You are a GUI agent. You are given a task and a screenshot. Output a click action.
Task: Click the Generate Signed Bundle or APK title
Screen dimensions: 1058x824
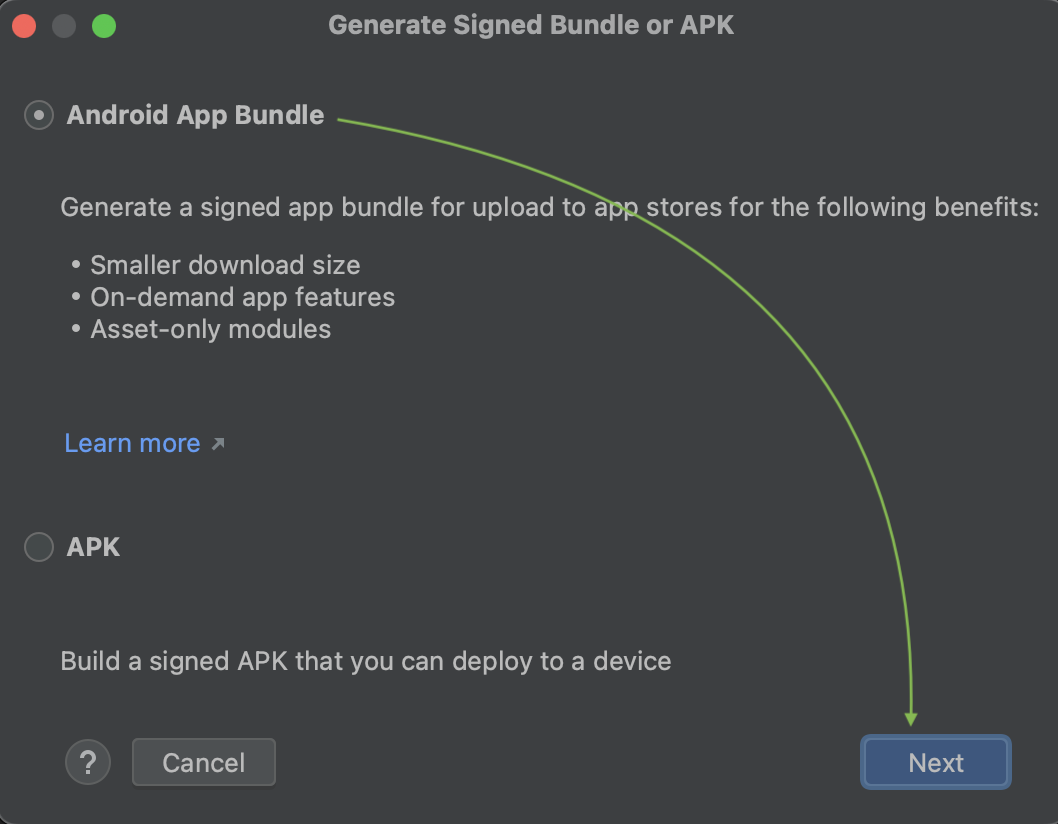[x=531, y=25]
